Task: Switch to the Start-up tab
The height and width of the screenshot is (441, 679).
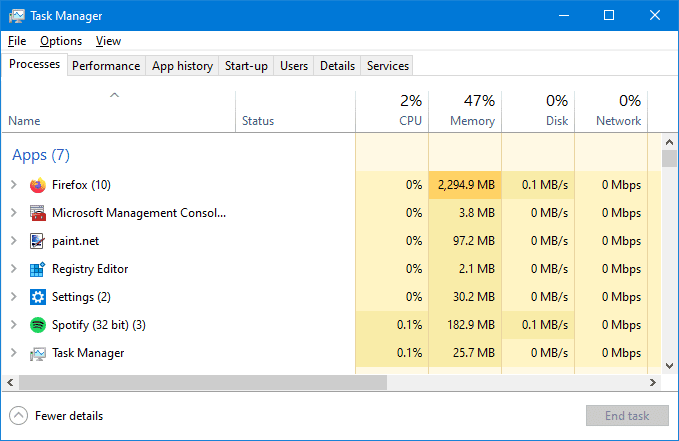Action: tap(246, 66)
